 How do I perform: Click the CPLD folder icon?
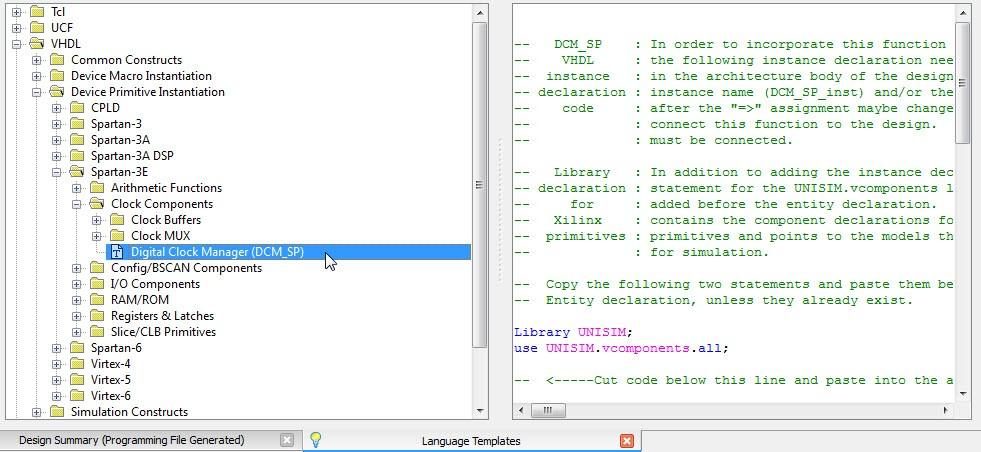point(77,108)
